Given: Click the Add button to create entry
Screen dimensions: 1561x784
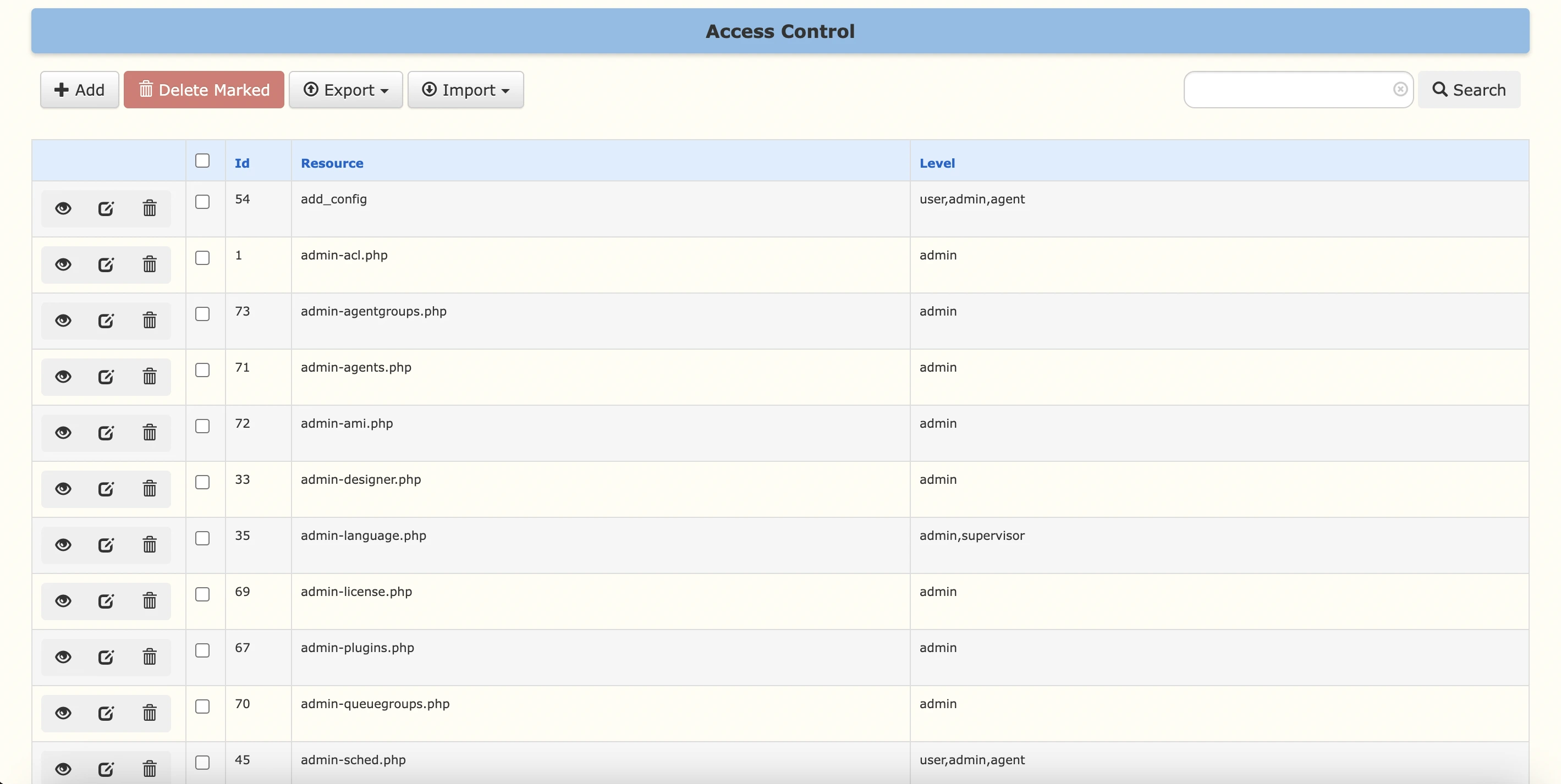Looking at the screenshot, I should pyautogui.click(x=79, y=89).
